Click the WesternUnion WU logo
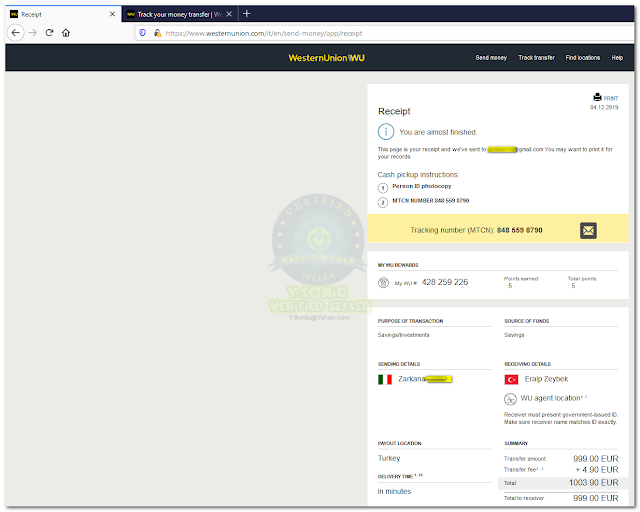The height and width of the screenshot is (512, 640). [x=327, y=58]
